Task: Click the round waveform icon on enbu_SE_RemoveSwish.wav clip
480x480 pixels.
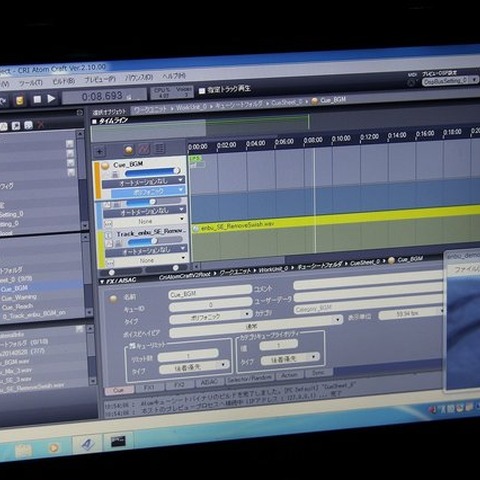Action: (196, 229)
